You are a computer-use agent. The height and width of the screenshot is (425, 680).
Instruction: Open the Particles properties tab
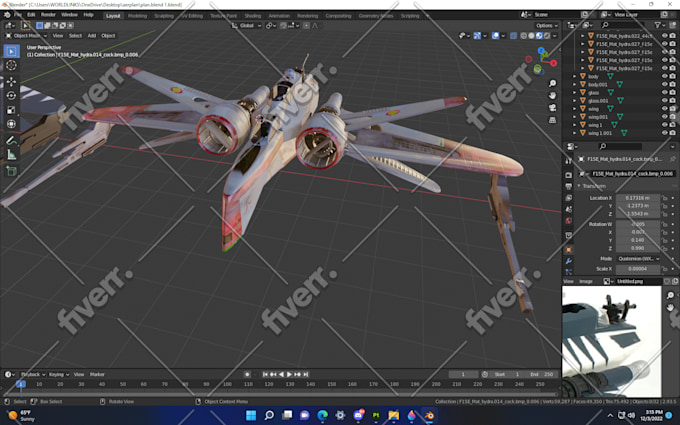click(569, 271)
